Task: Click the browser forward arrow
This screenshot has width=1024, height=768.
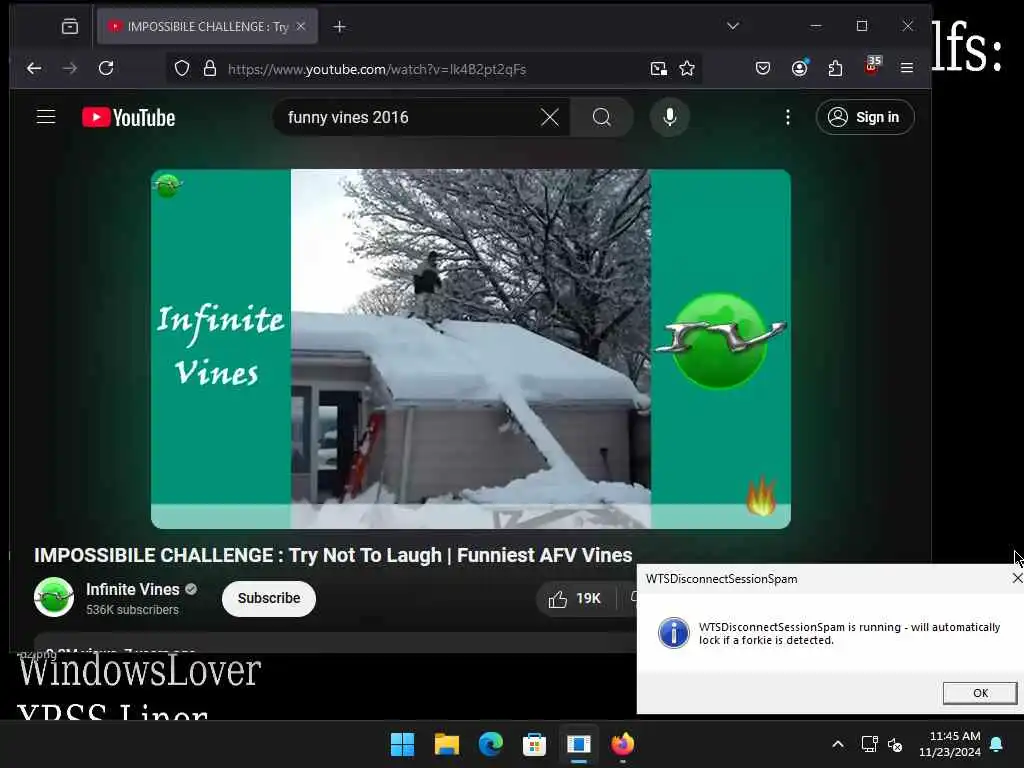Action: point(69,69)
